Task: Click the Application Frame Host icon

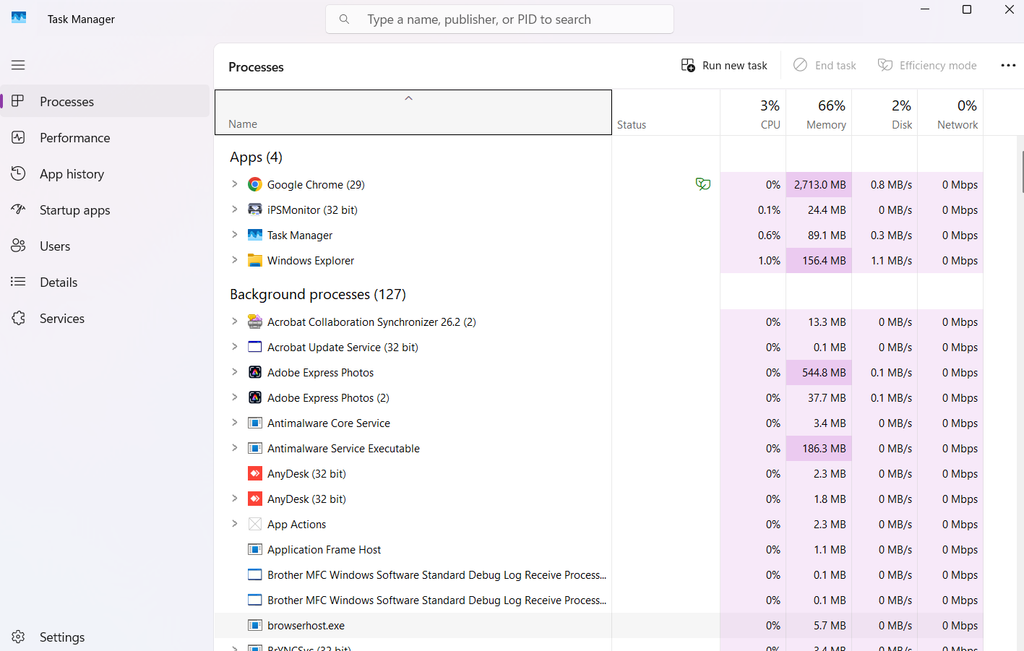Action: [x=255, y=550]
